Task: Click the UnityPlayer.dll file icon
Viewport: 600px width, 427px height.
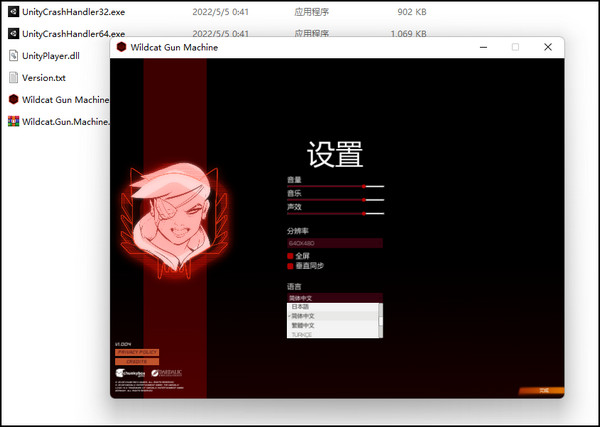Action: coord(13,56)
